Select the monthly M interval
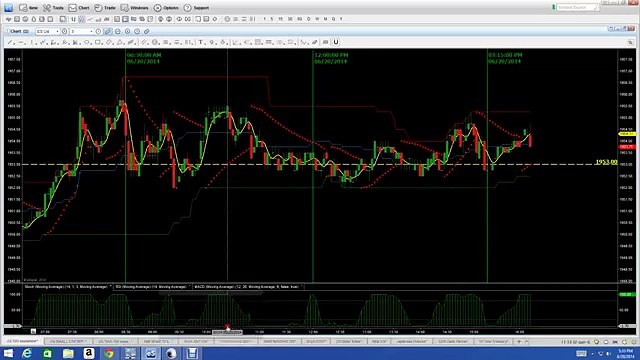 pos(325,19)
